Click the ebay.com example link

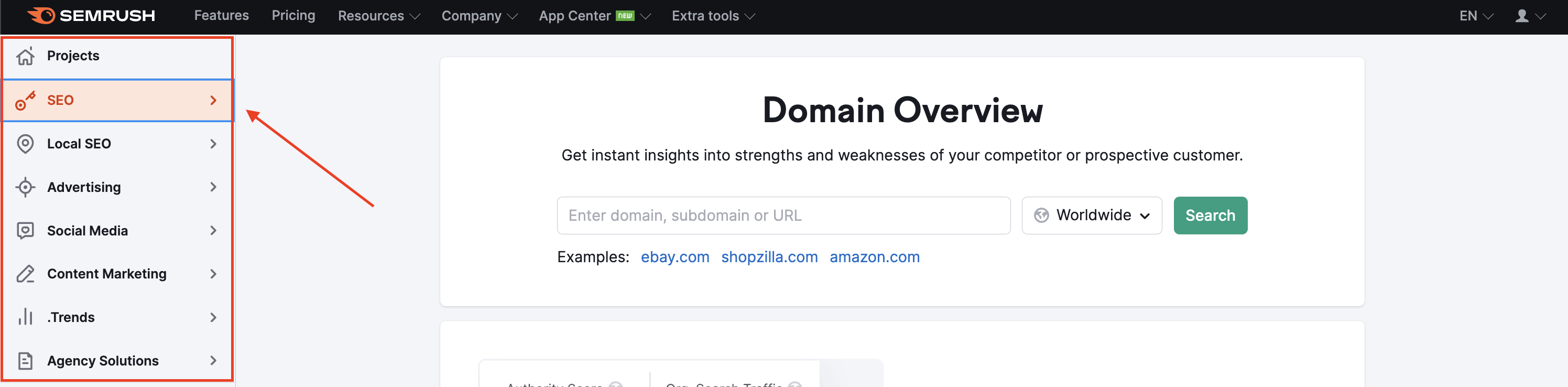tap(674, 257)
